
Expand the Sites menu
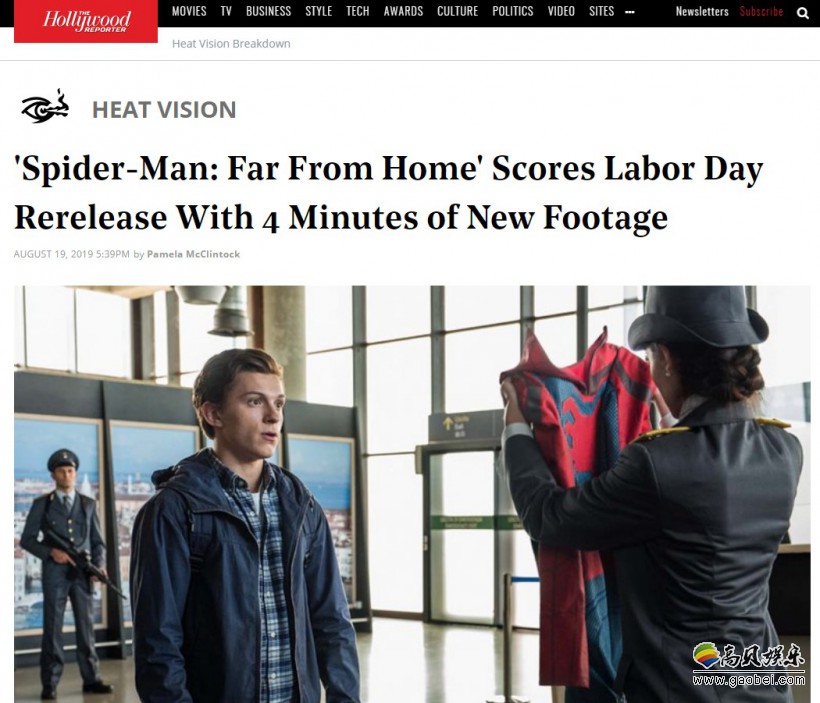point(601,12)
